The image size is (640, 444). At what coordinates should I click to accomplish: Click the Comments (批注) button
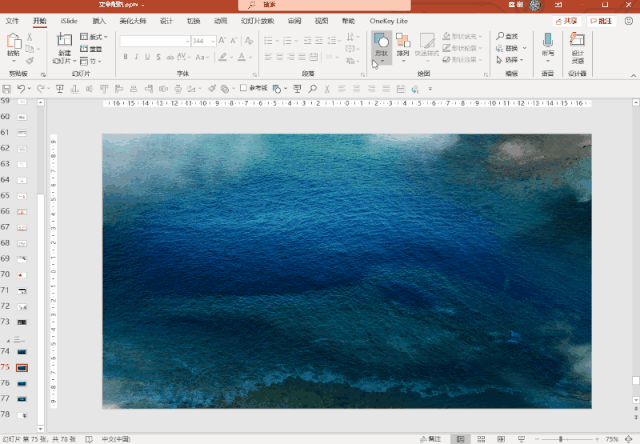pyautogui.click(x=601, y=21)
